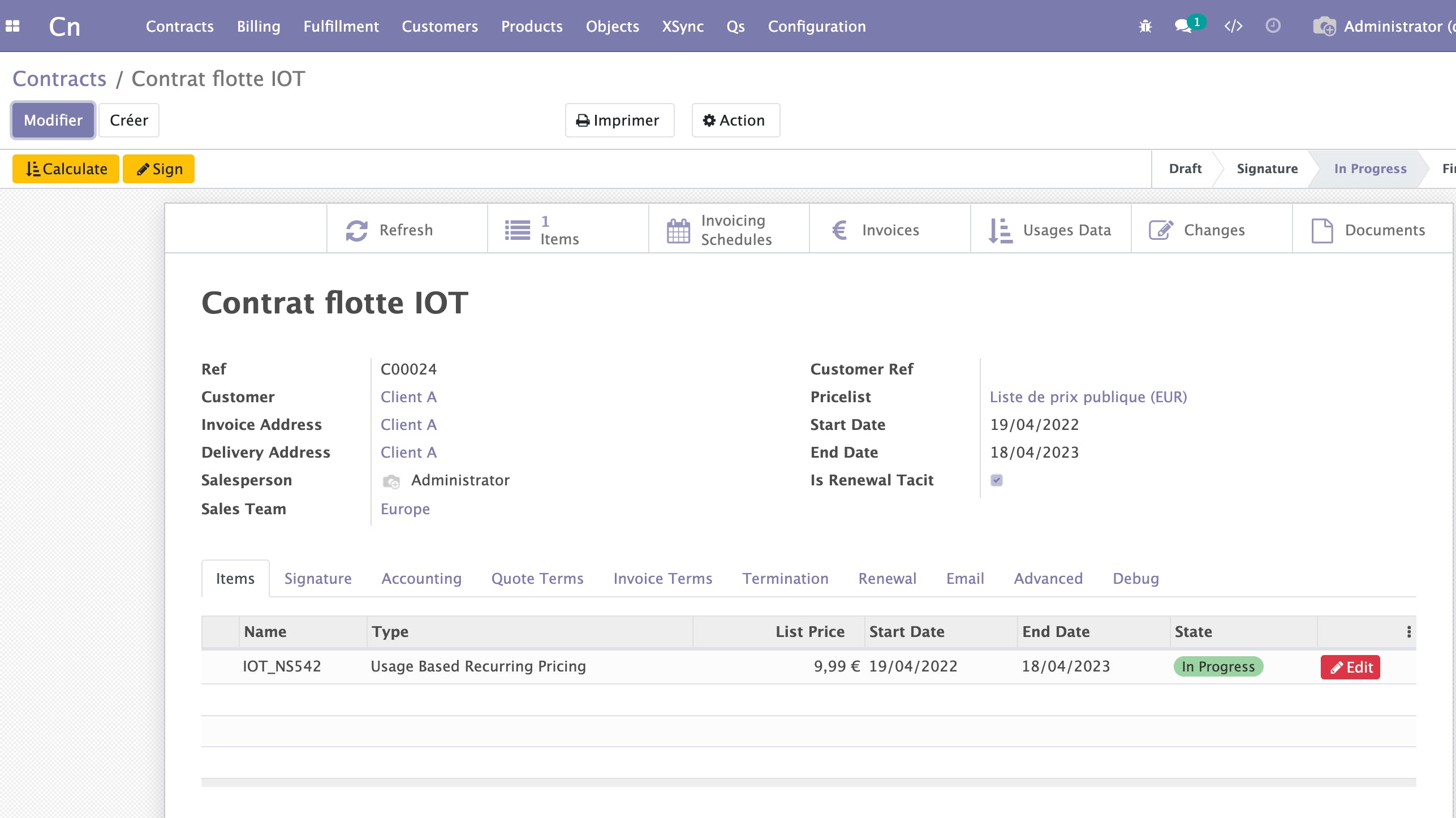The width and height of the screenshot is (1456, 818).
Task: Open the activities clock icon
Action: [x=1273, y=26]
